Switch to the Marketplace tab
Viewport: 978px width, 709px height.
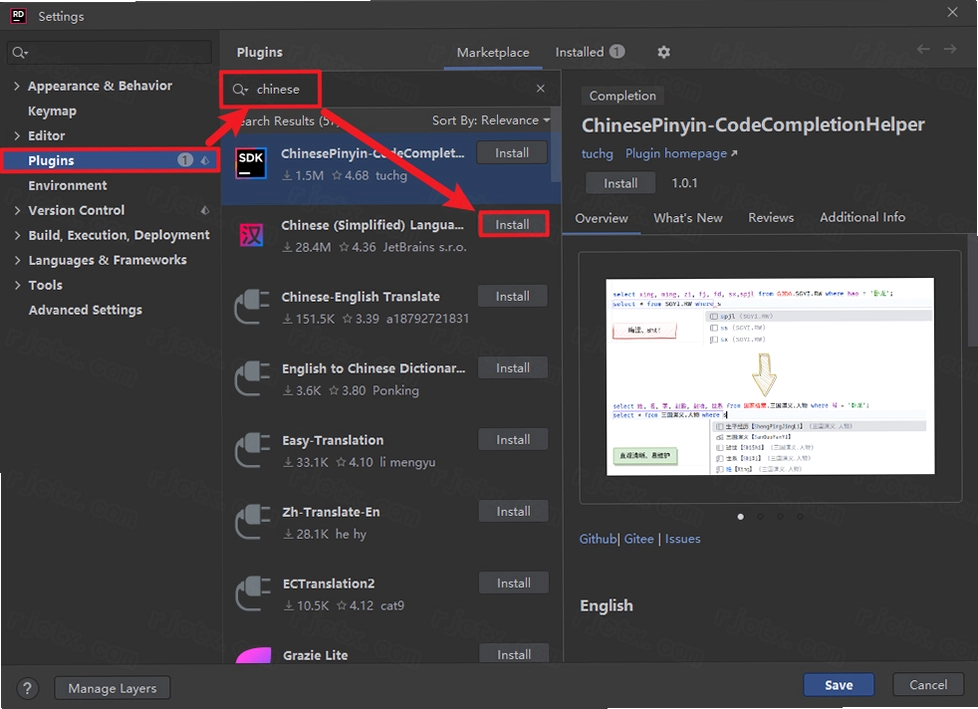(493, 52)
